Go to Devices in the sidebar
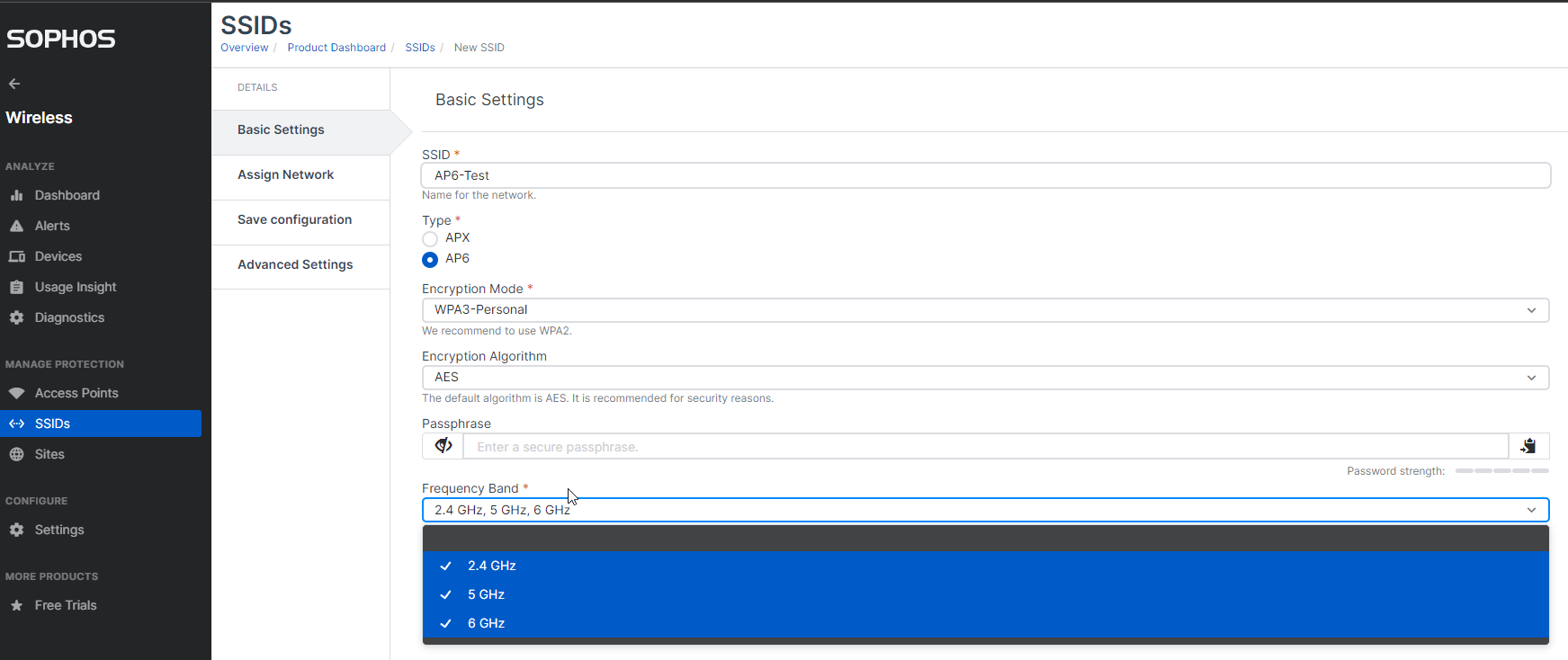This screenshot has width=1568, height=660. (x=58, y=256)
